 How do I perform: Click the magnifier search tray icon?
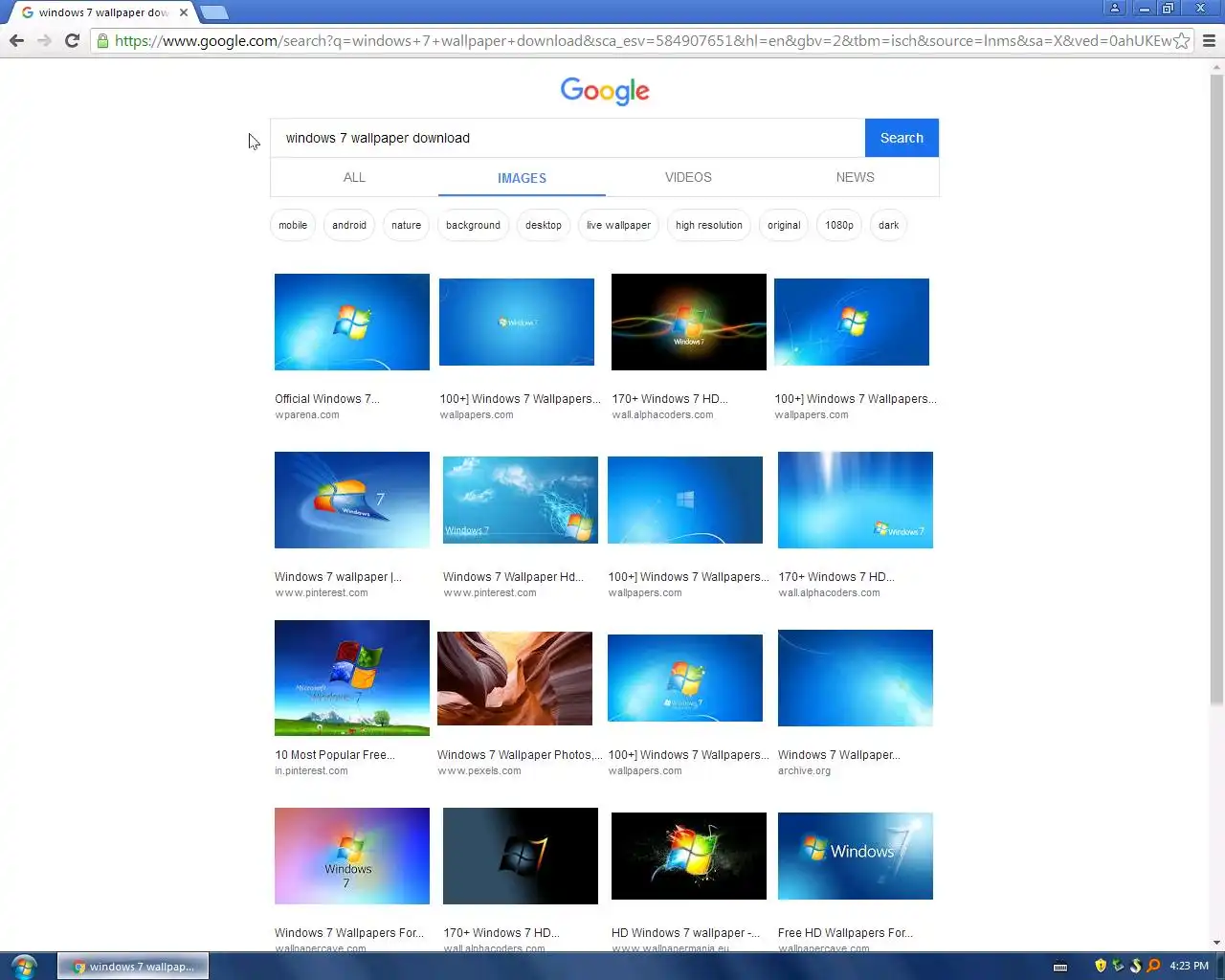coord(1153,966)
